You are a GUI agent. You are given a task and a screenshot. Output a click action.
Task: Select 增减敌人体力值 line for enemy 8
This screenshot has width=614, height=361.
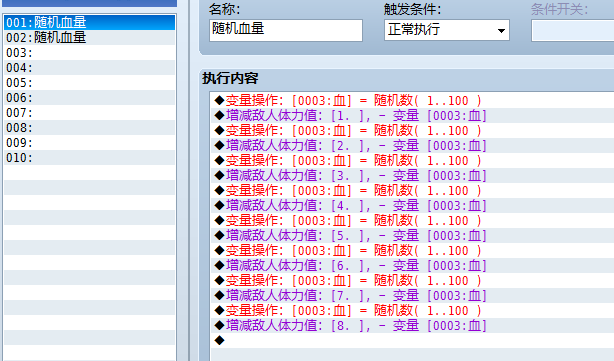pos(413,325)
